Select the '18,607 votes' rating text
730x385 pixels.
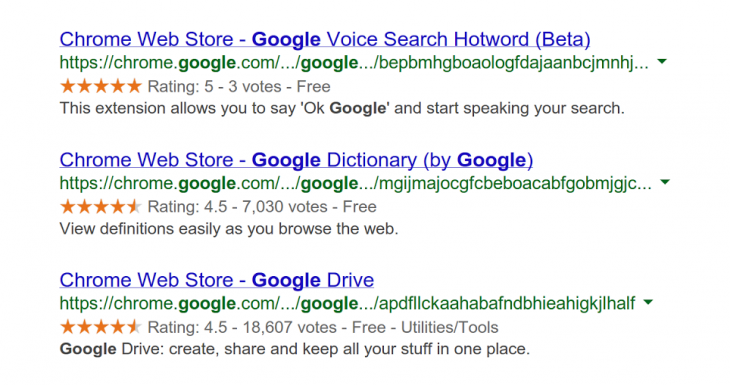tap(290, 327)
